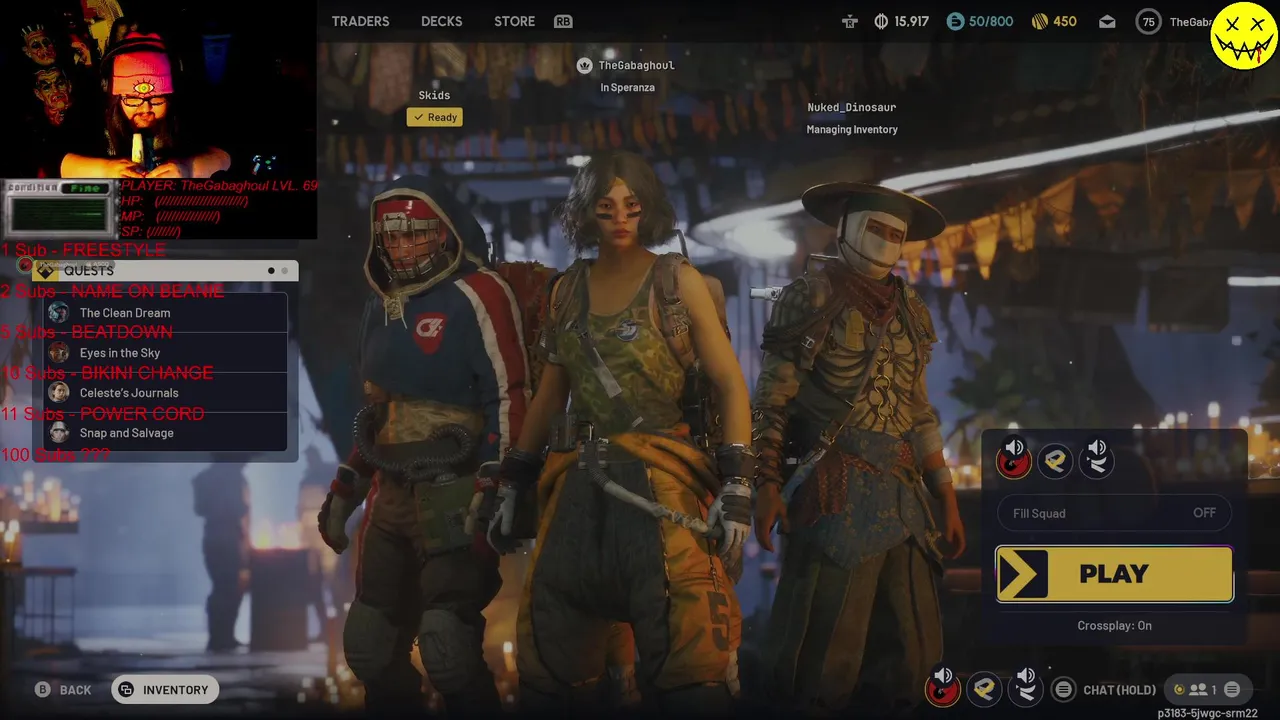Screen dimensions: 1280x720
Task: Open Eyes in the Sky quest
Action: click(166, 353)
